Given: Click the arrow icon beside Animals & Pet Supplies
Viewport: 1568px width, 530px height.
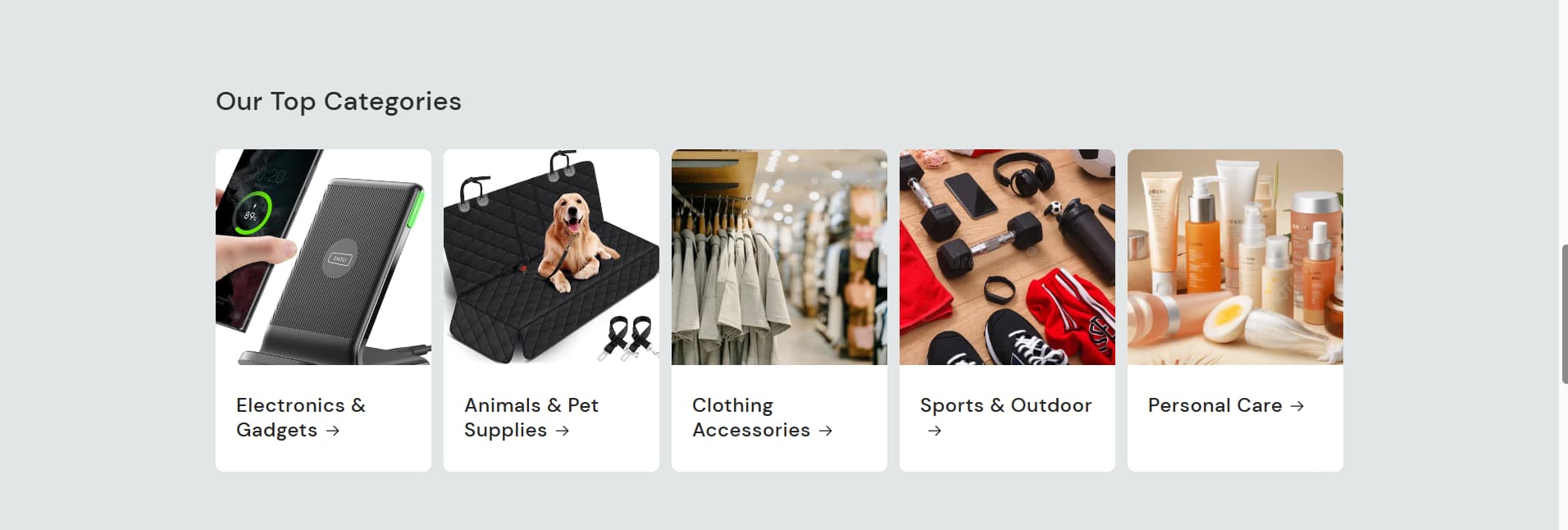Looking at the screenshot, I should (x=562, y=431).
